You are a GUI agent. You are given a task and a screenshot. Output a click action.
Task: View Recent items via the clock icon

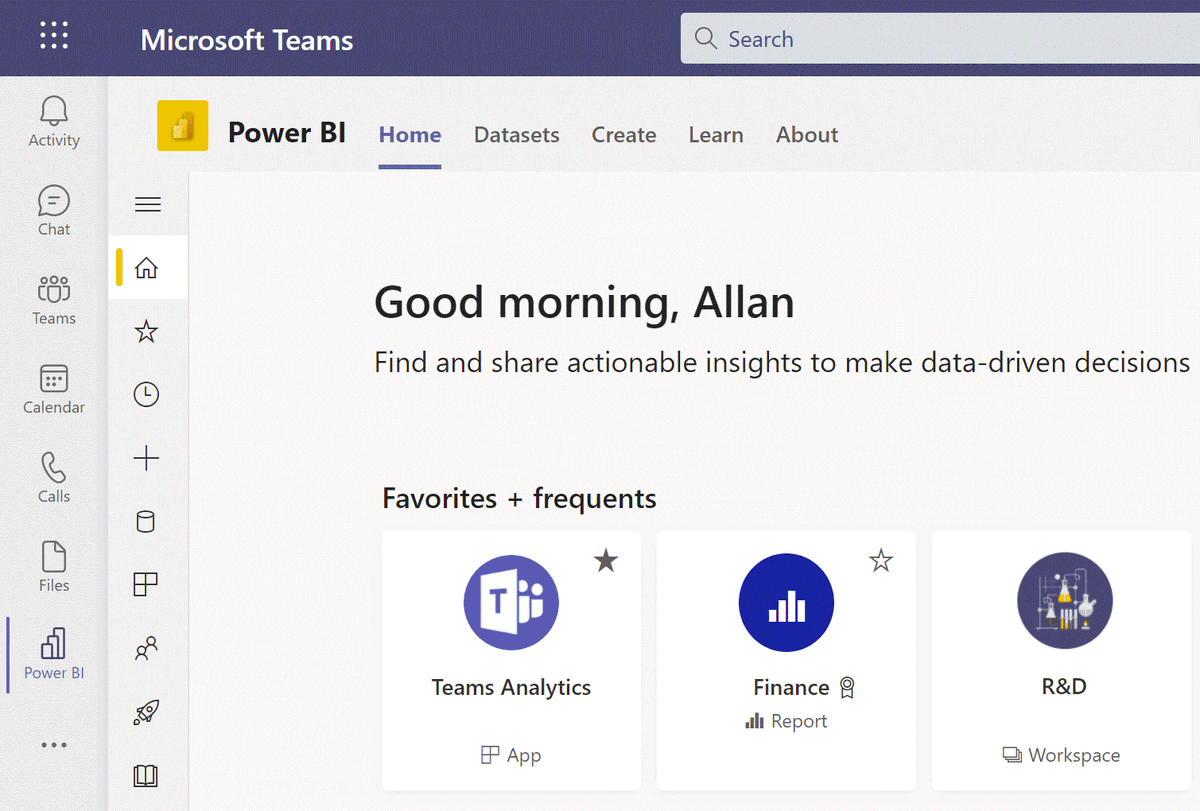point(147,394)
